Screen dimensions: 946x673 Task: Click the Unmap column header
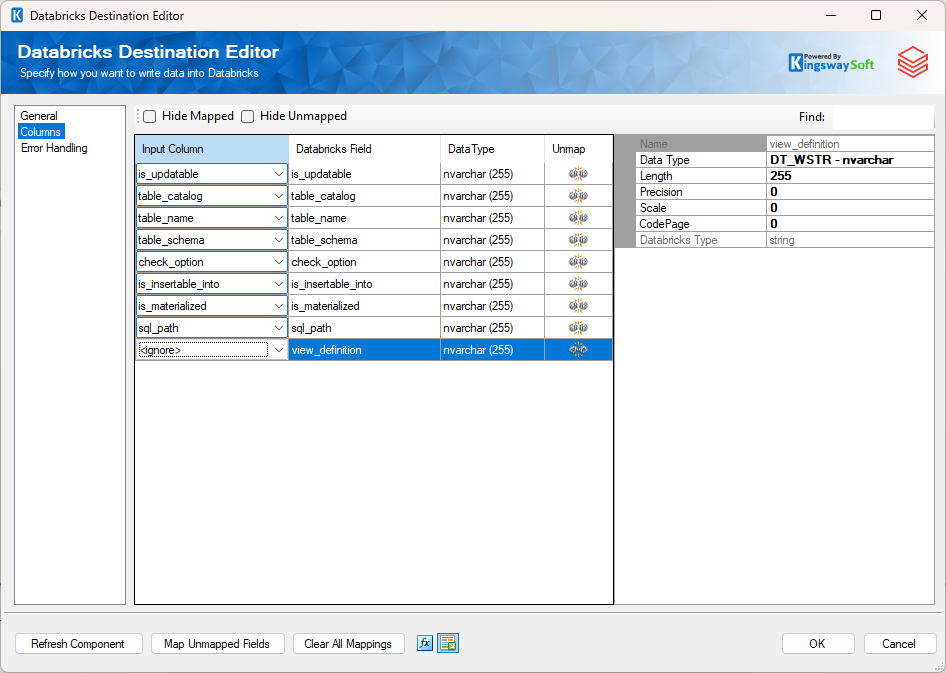[579, 149]
